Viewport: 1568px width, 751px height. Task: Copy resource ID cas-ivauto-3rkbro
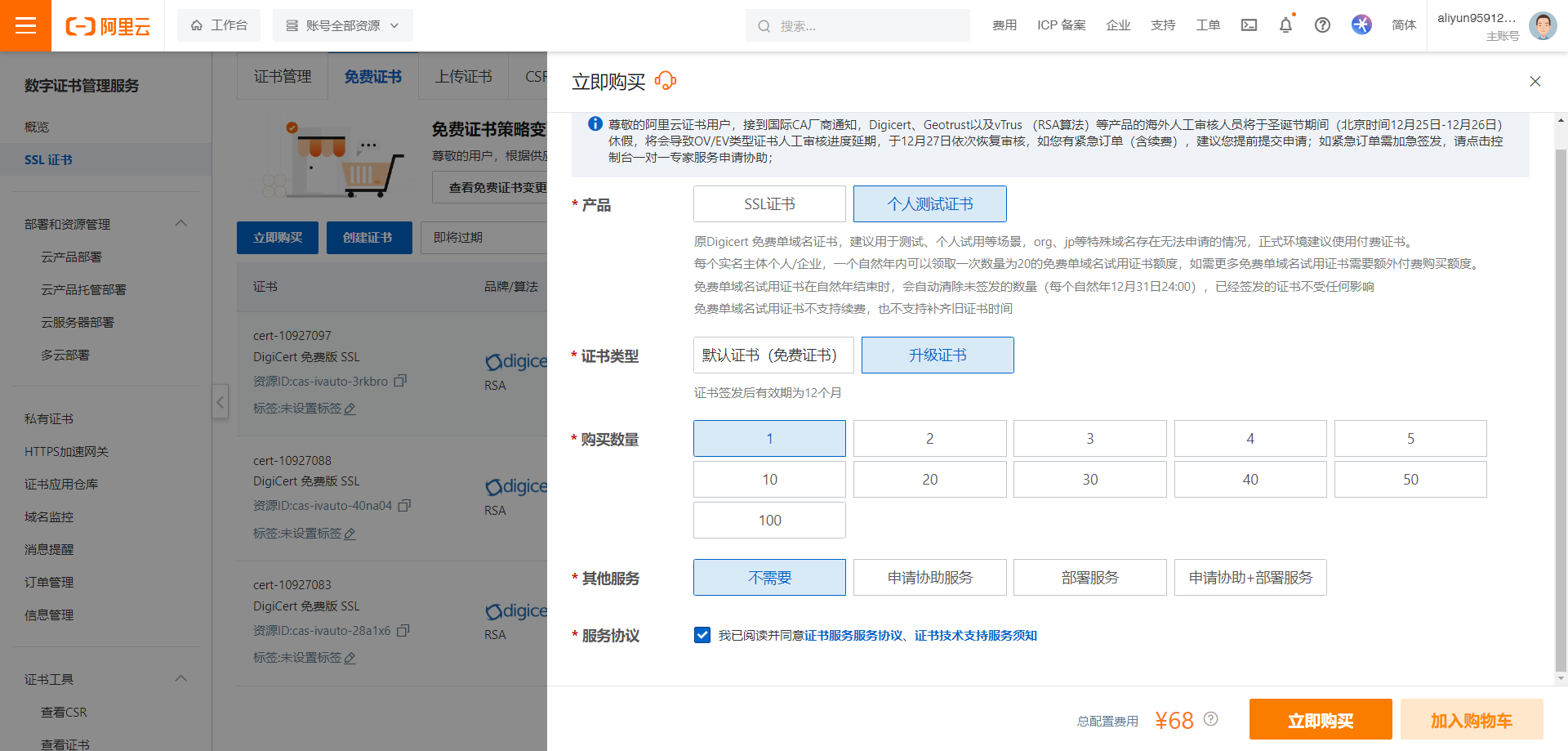click(x=400, y=381)
